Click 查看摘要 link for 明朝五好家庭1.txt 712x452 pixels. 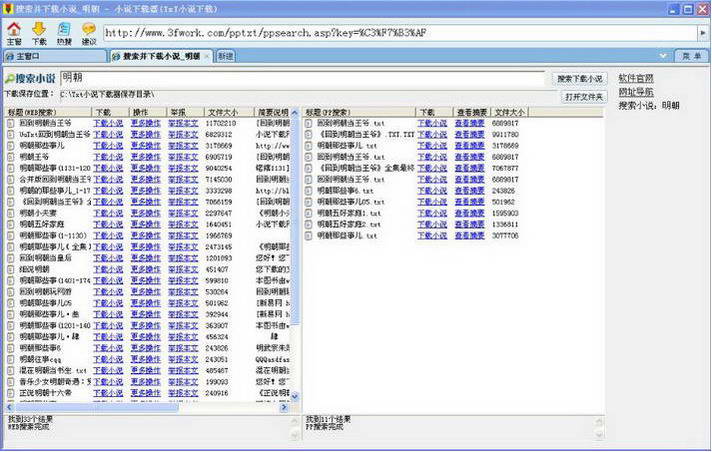tap(470, 213)
